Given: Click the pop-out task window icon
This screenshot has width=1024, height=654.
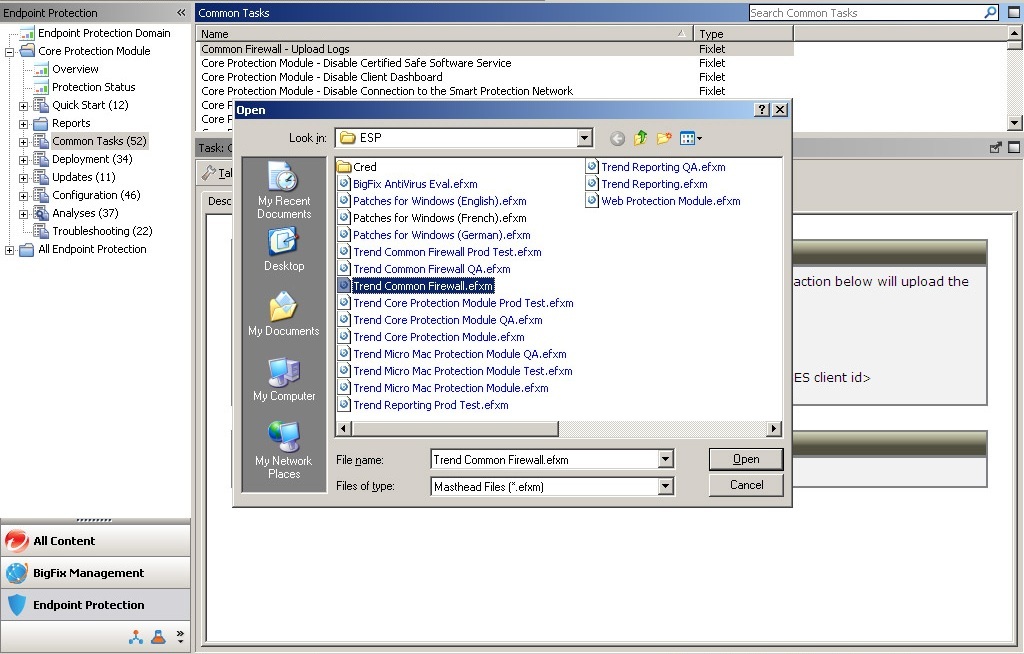Looking at the screenshot, I should 995,148.
